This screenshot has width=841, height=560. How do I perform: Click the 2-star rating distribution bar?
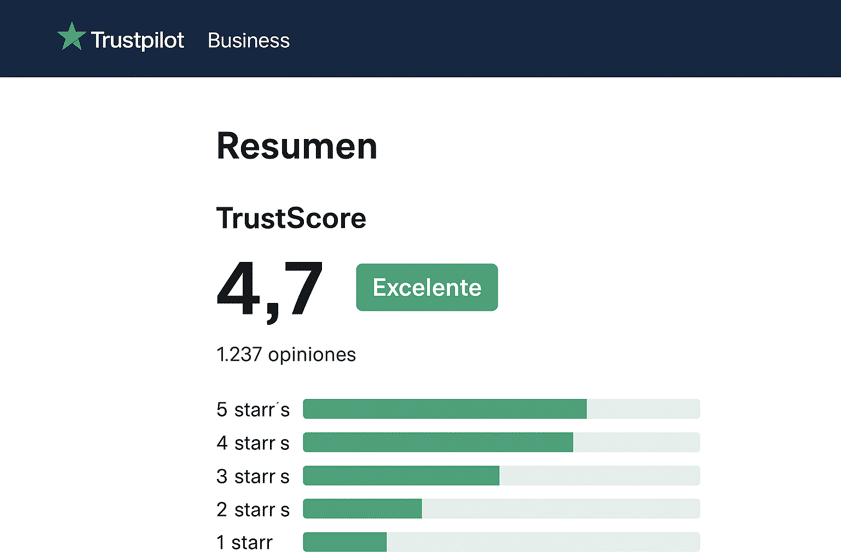pyautogui.click(x=501, y=509)
